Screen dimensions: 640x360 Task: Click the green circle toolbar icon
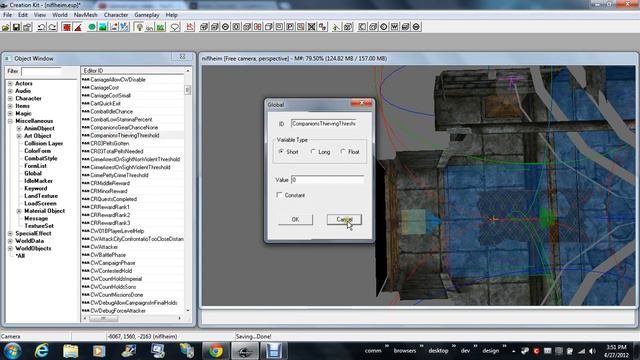[92, 27]
